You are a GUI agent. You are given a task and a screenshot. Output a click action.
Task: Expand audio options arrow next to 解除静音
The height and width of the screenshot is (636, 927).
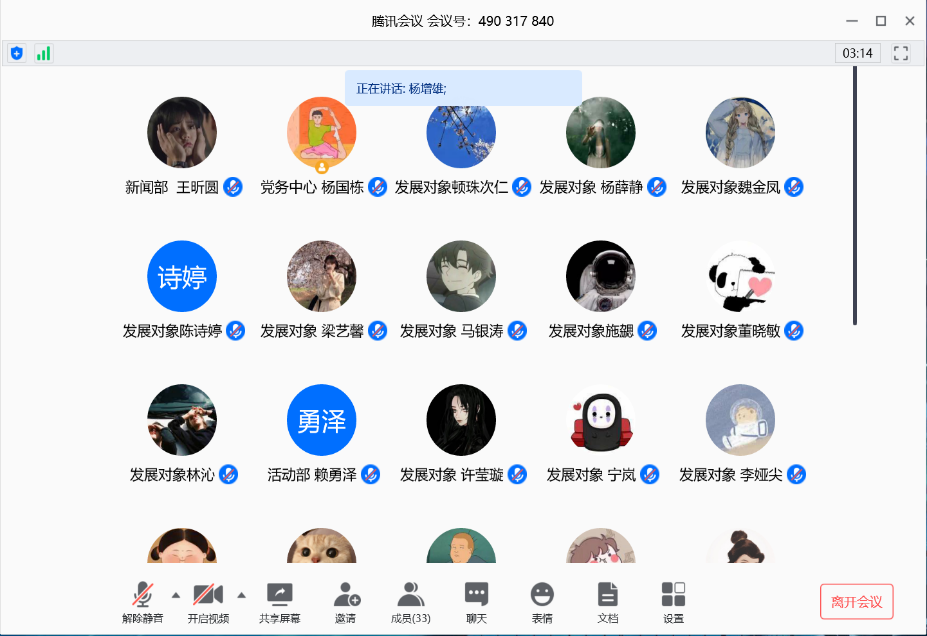(x=176, y=595)
